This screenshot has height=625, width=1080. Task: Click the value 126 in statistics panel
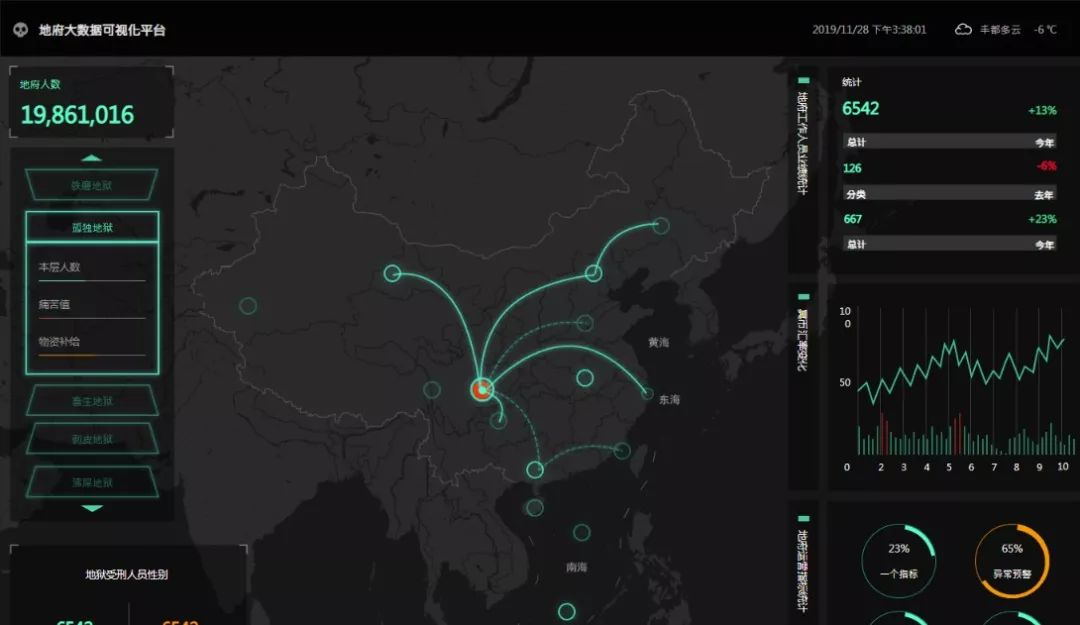pyautogui.click(x=852, y=168)
